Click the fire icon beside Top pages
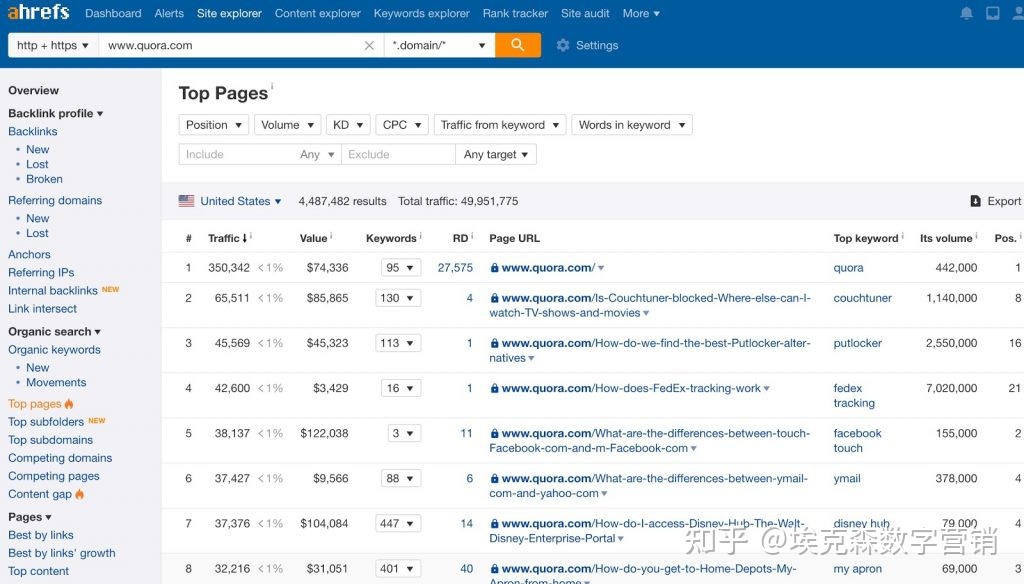 click(x=69, y=404)
